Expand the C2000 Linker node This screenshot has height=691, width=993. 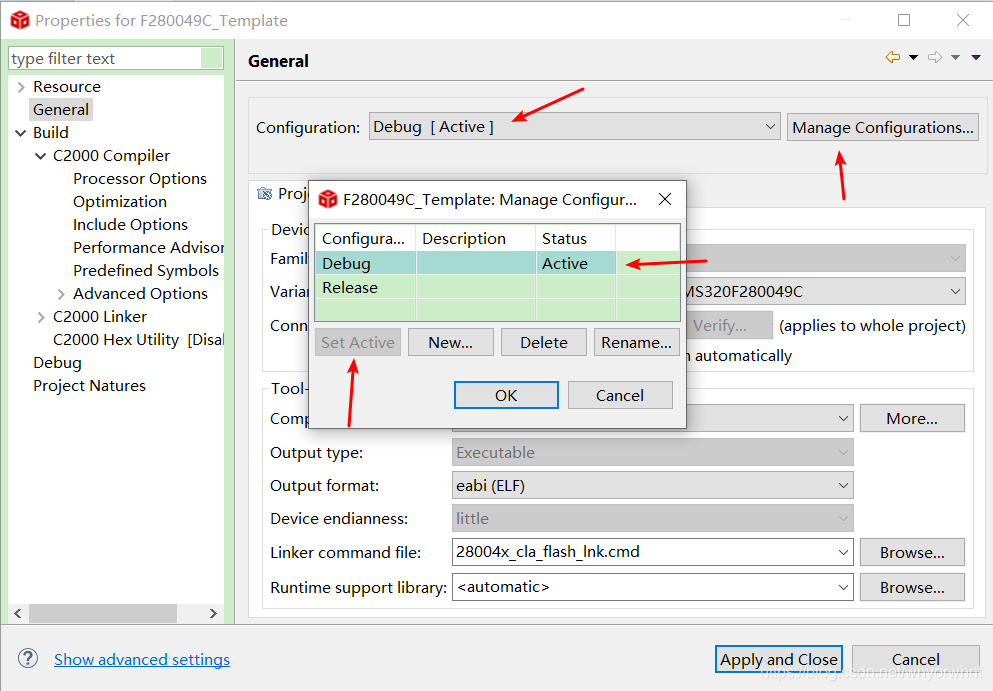pos(41,317)
